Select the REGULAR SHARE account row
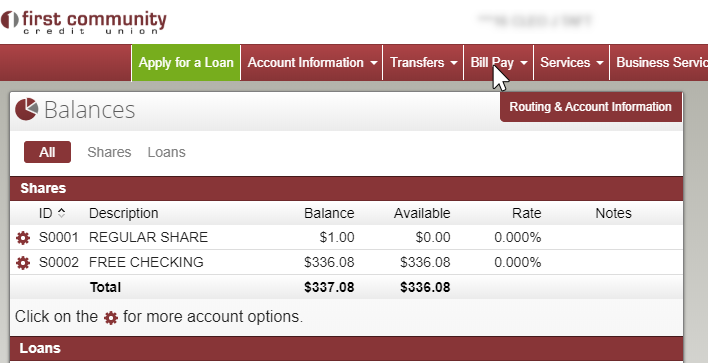The height and width of the screenshot is (363, 708). click(x=346, y=237)
